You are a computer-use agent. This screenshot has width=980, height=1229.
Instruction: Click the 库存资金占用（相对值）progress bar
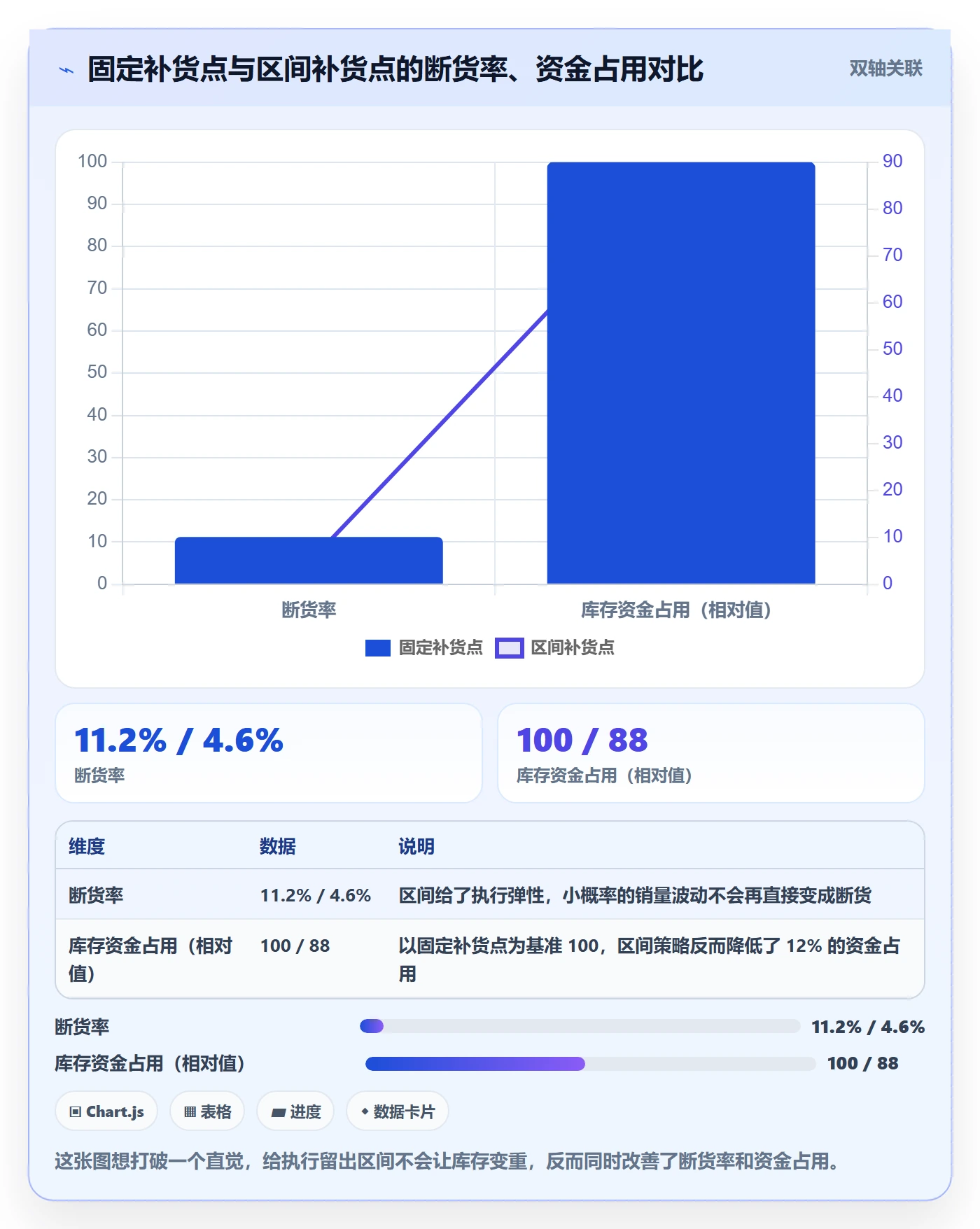click(590, 1064)
